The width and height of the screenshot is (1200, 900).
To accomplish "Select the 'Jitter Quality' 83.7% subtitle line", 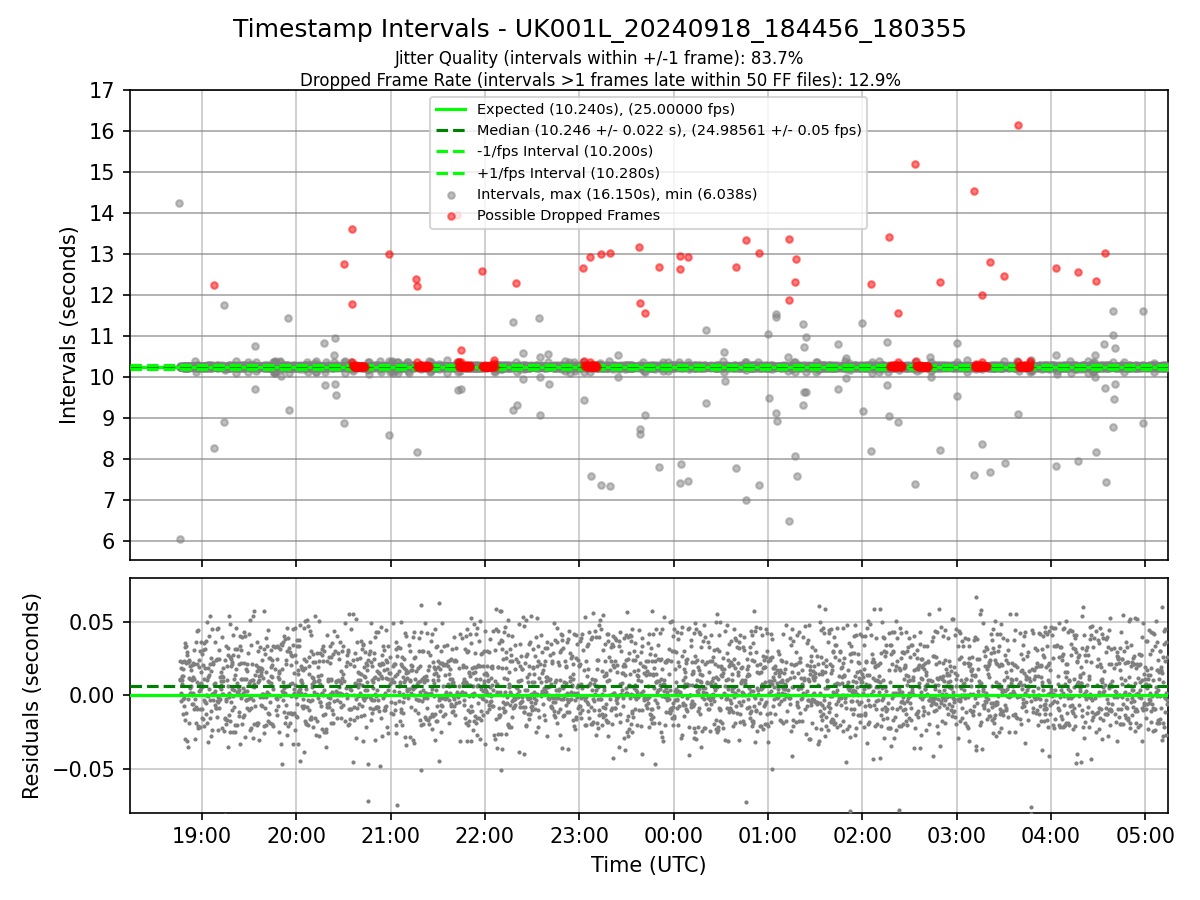I will coord(600,58).
